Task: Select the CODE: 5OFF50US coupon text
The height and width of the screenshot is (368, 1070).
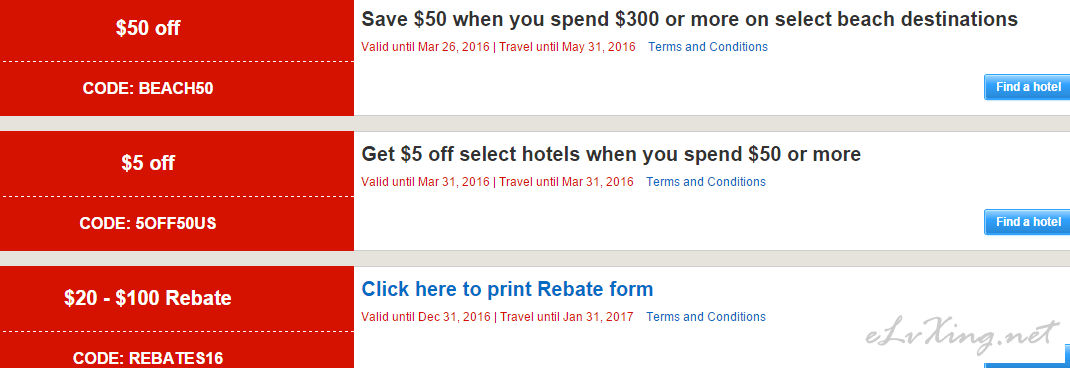Action: (148, 223)
